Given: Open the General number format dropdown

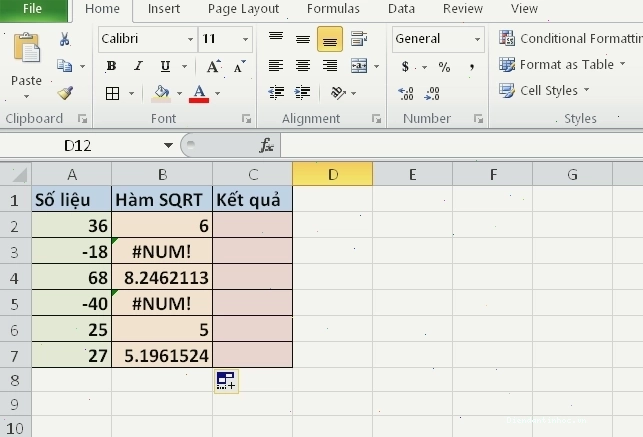Looking at the screenshot, I should [477, 39].
